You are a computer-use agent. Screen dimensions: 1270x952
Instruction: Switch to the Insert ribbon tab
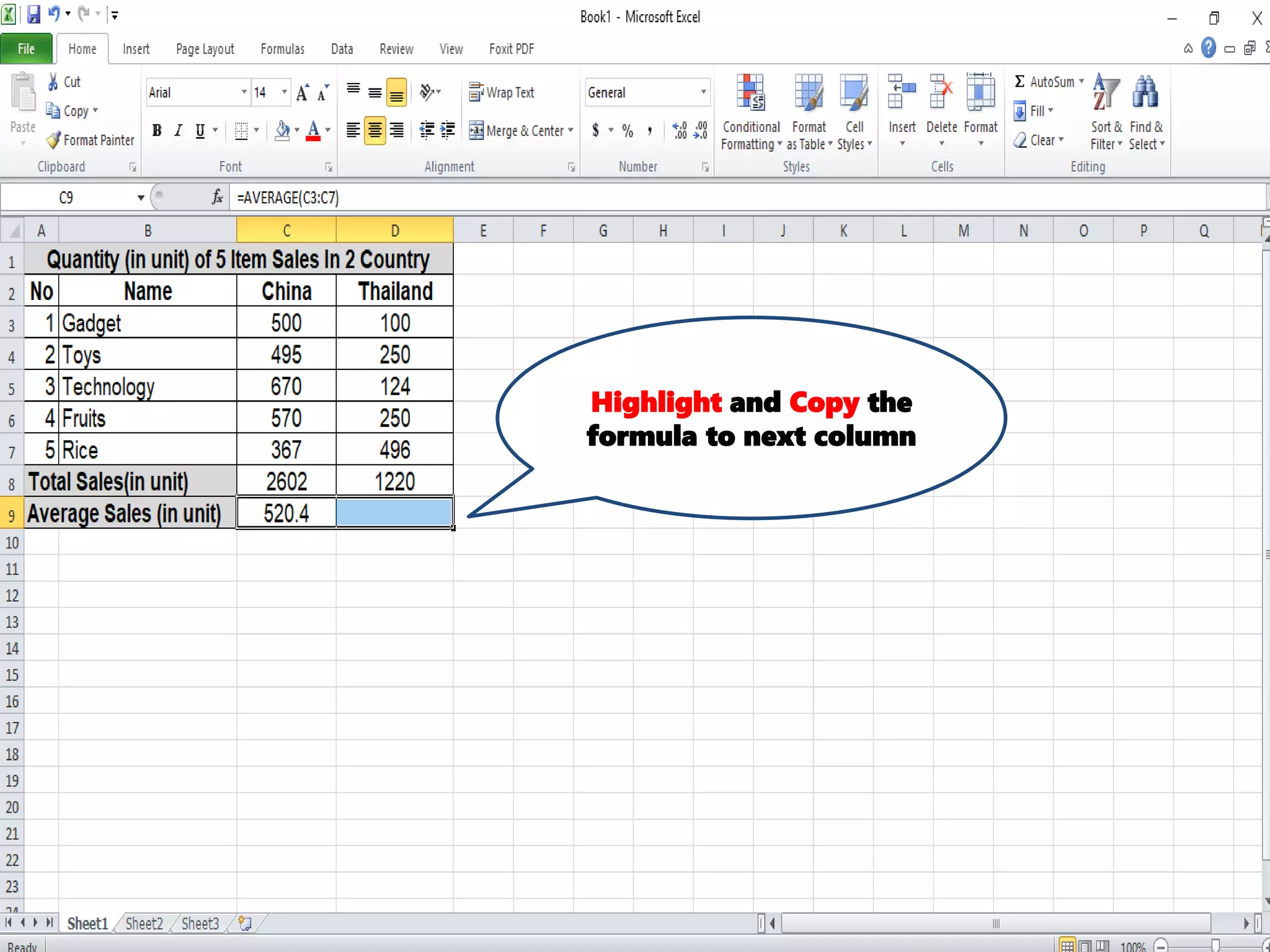pyautogui.click(x=136, y=49)
